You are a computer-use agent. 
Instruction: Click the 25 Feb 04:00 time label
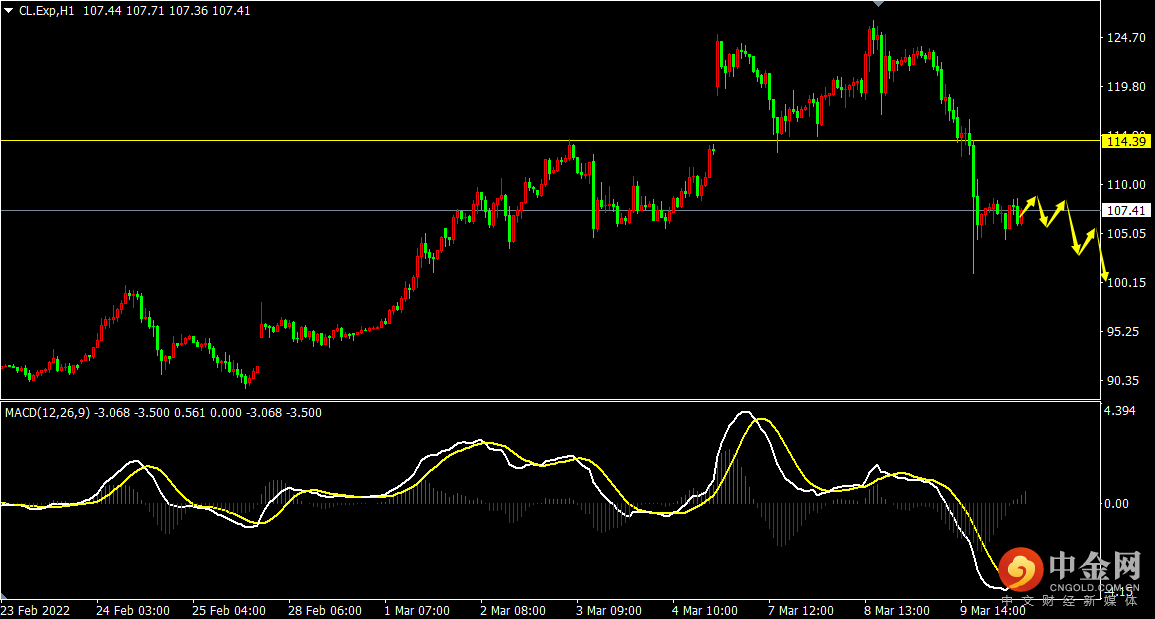(229, 611)
